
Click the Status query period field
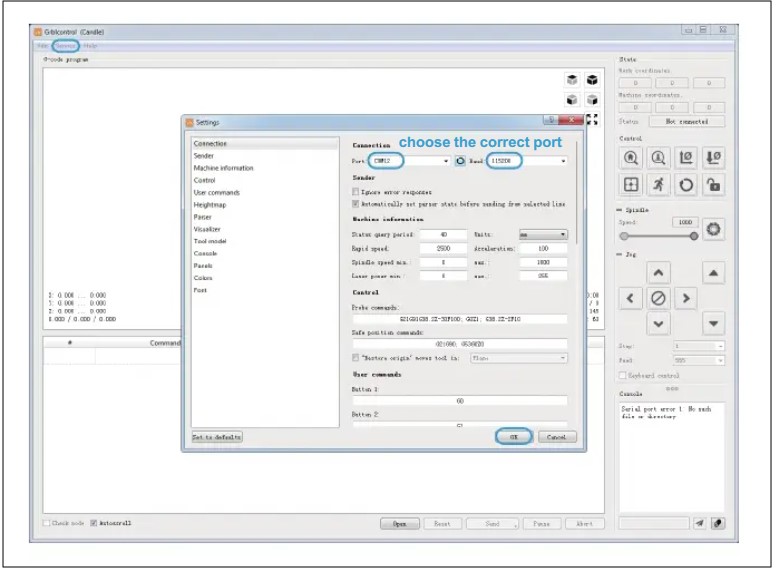point(443,234)
